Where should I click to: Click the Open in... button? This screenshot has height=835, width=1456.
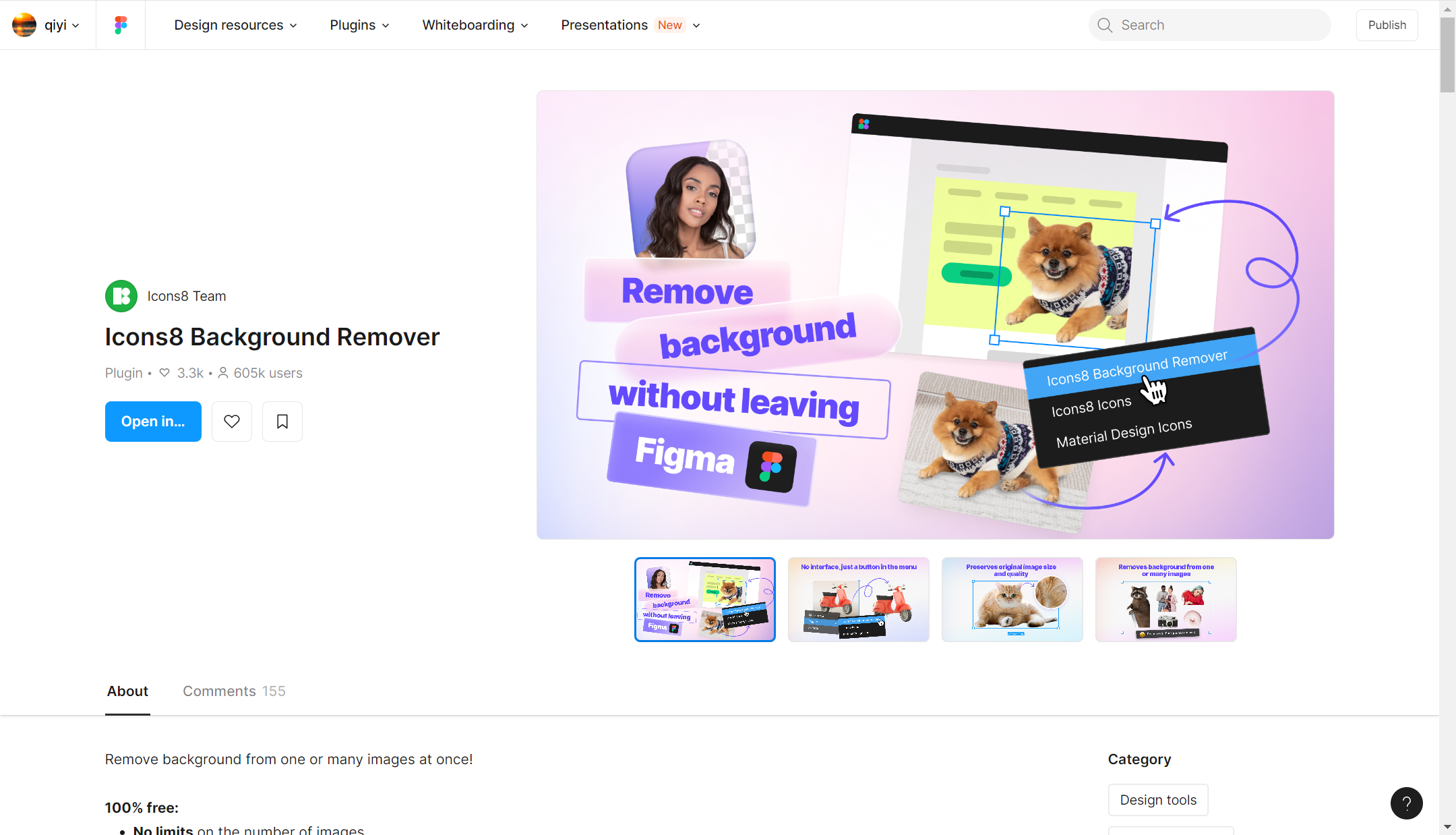tap(153, 421)
